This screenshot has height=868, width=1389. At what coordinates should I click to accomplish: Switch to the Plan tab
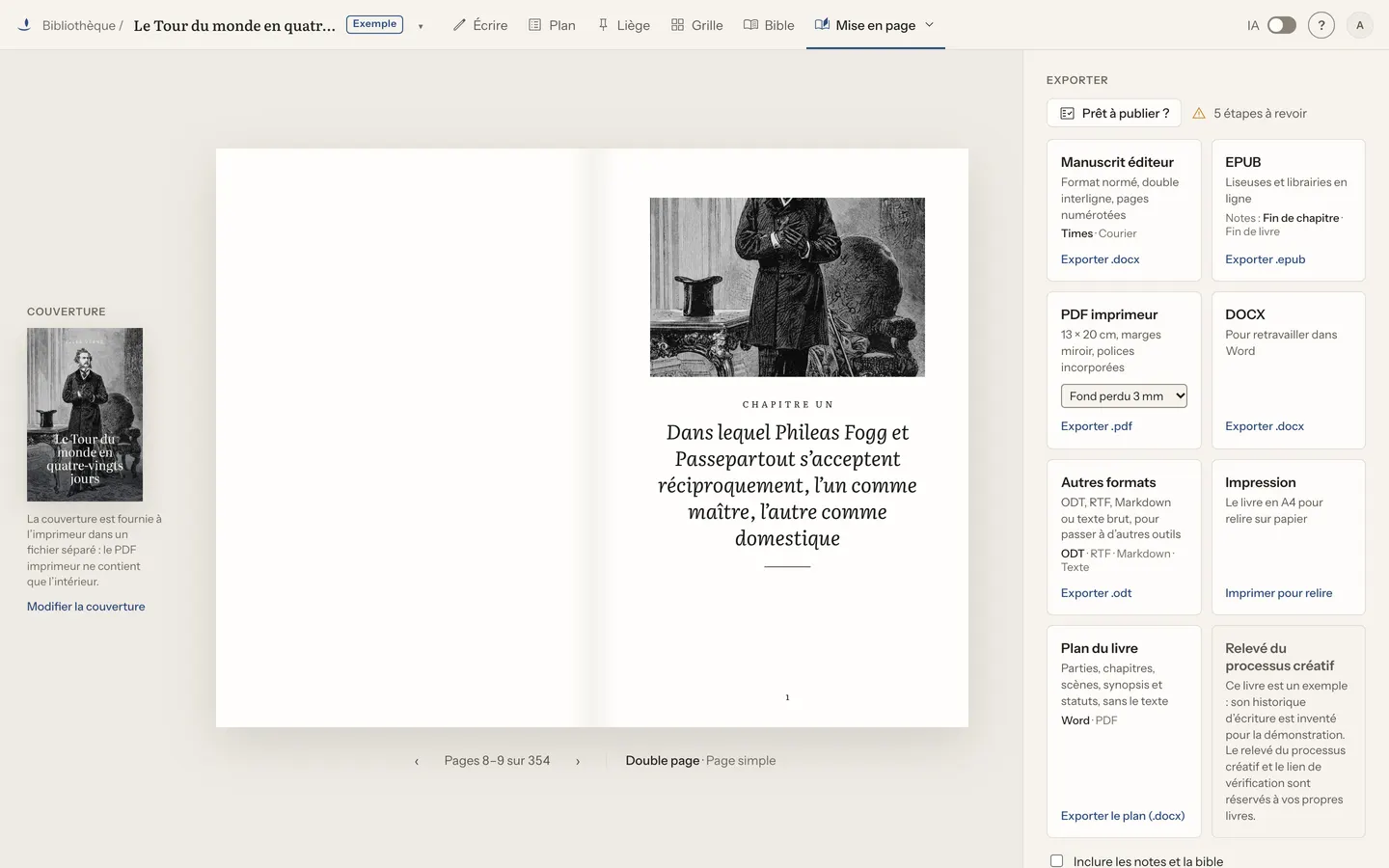pyautogui.click(x=552, y=25)
